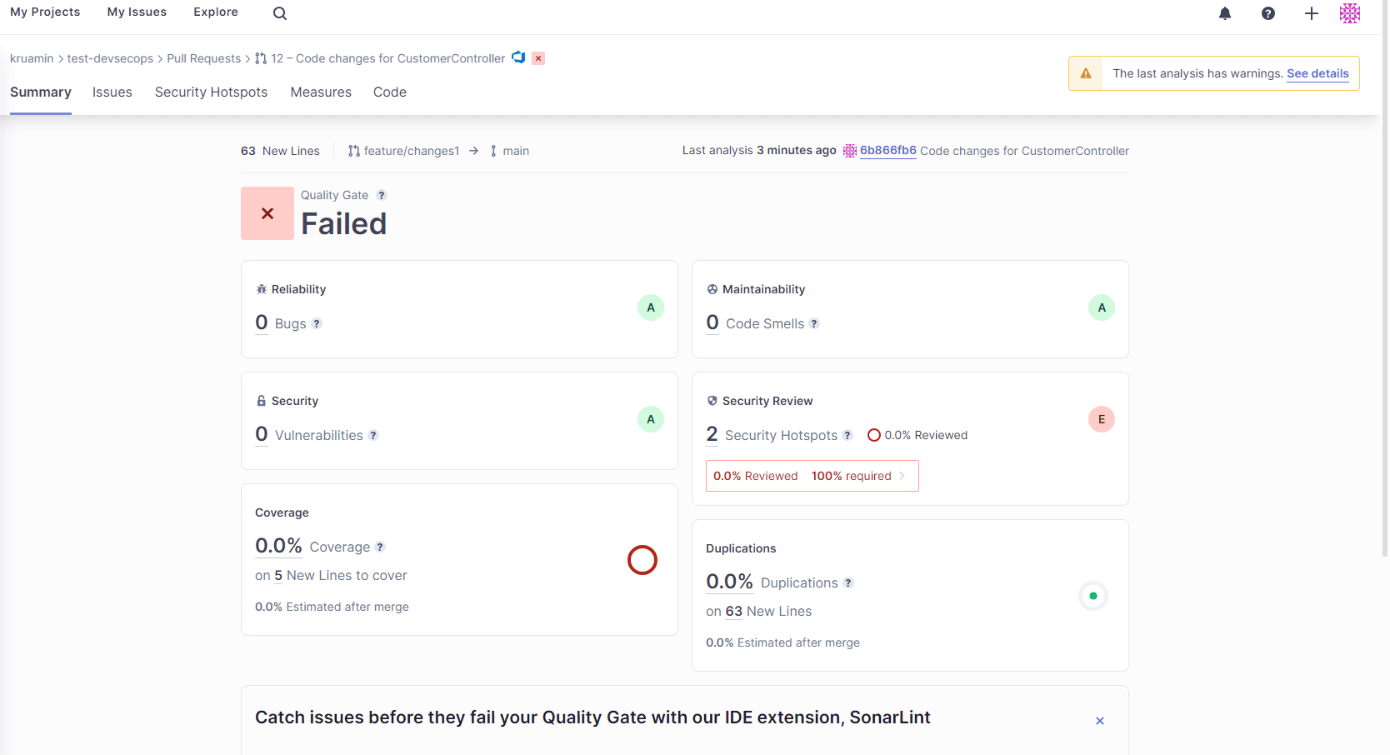Click the commit author avatar near 6b866fb6
This screenshot has width=1390, height=755.
click(x=850, y=151)
